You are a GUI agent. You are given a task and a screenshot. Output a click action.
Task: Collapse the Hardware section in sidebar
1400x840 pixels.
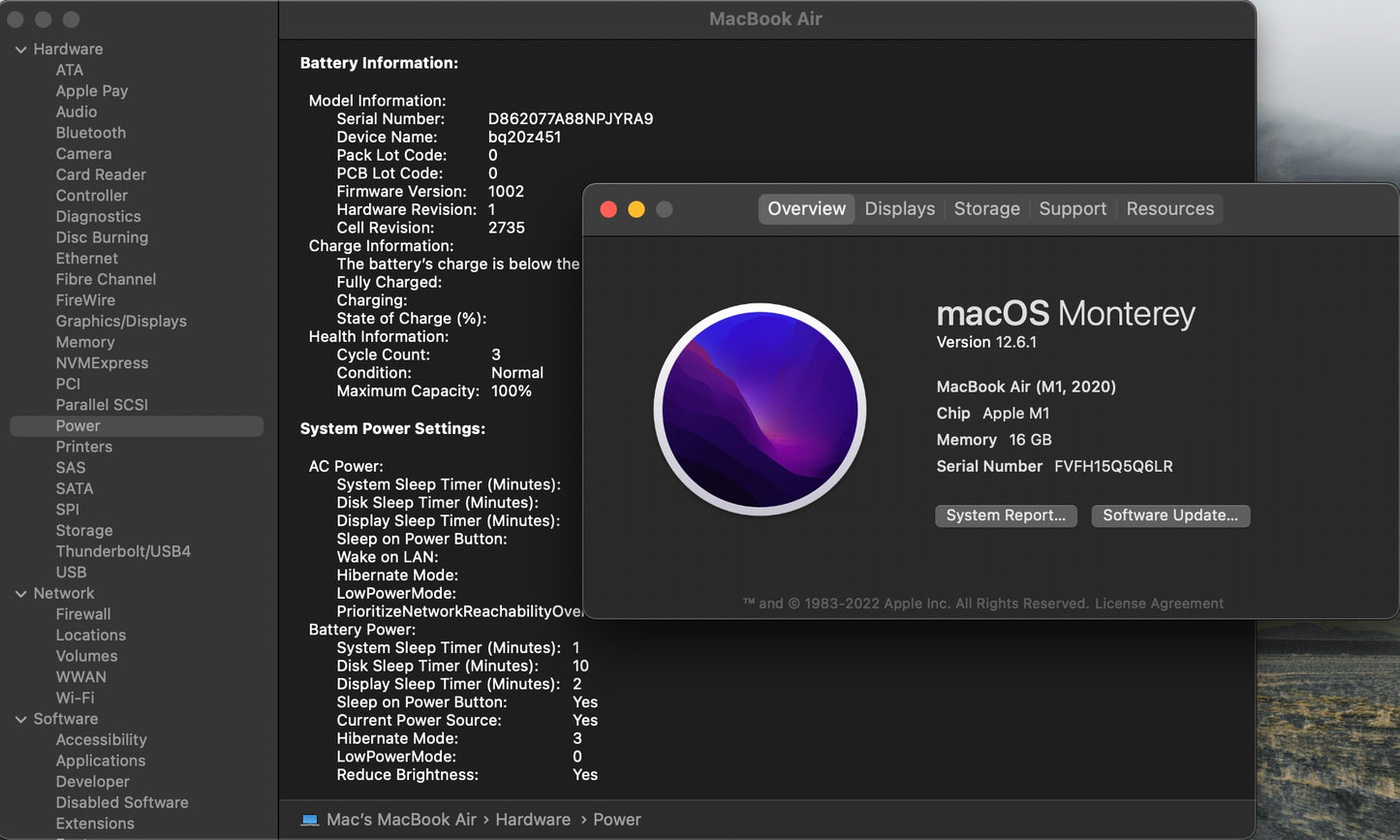[20, 49]
